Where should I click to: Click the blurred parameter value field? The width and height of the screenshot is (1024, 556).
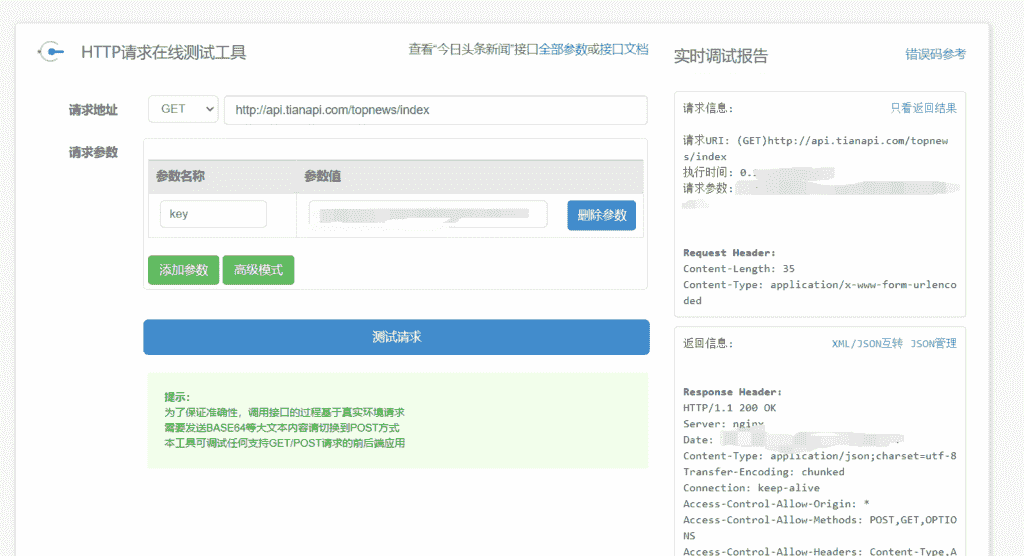click(x=428, y=214)
